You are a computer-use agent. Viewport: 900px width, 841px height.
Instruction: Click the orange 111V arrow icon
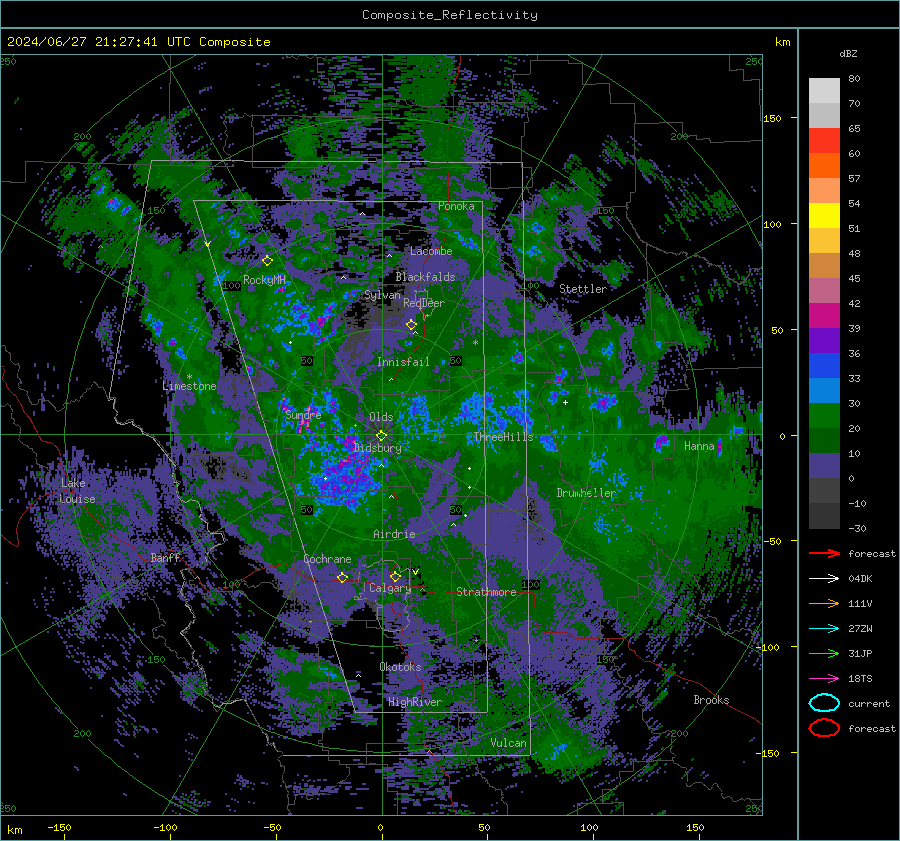coord(824,603)
